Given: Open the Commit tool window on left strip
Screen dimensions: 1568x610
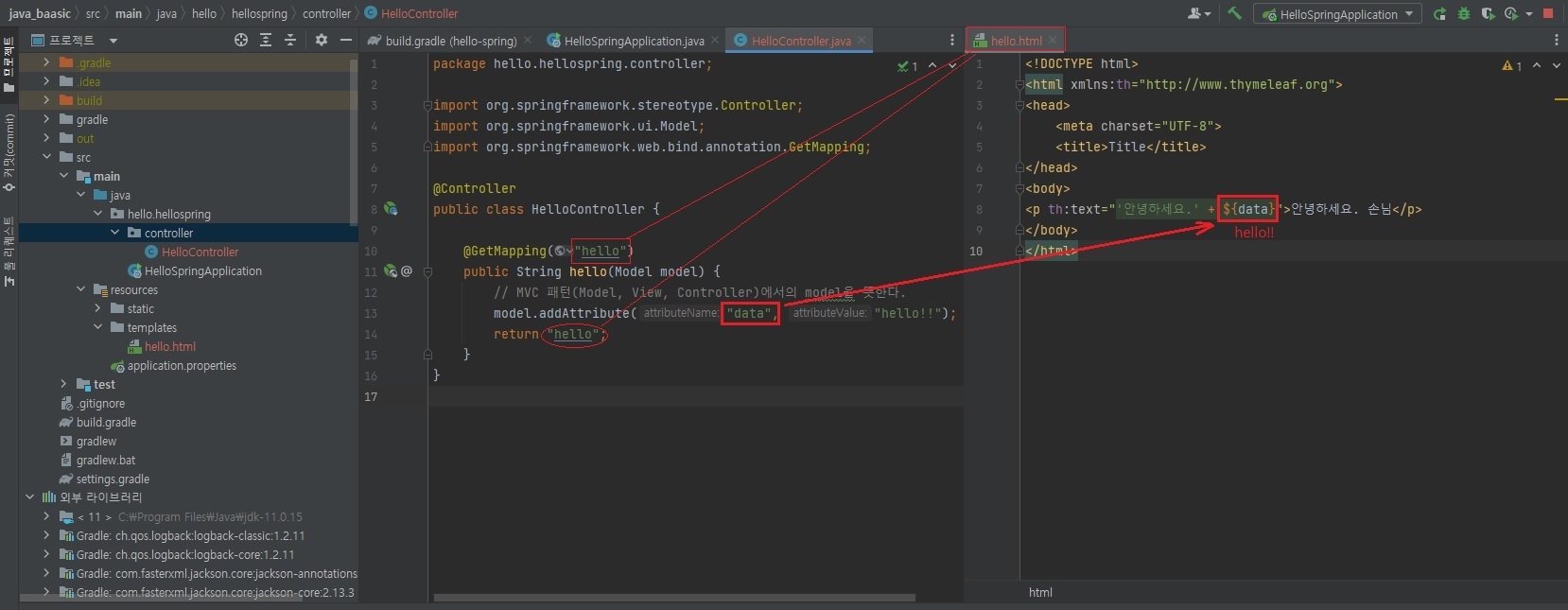Looking at the screenshot, I should point(9,152).
